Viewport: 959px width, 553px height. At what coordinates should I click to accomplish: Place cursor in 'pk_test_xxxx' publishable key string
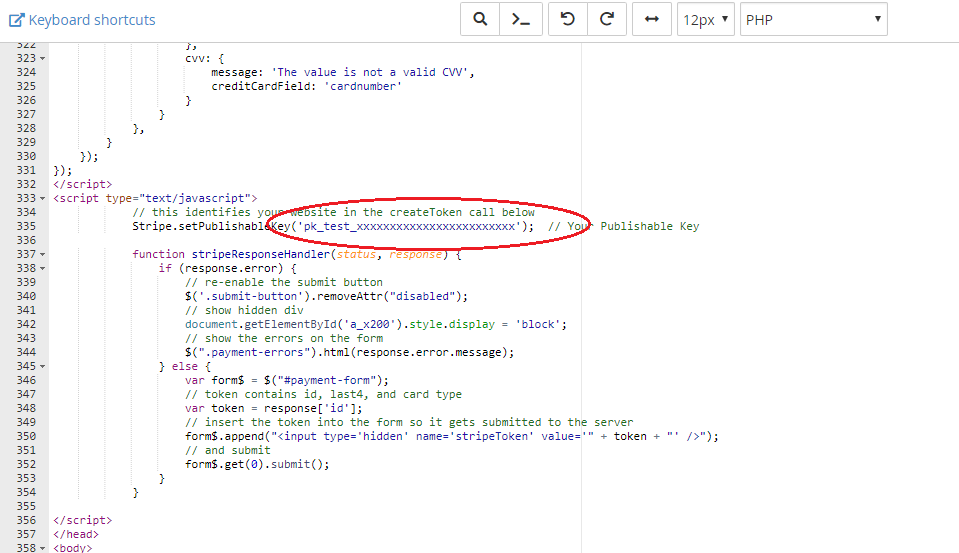pyautogui.click(x=409, y=226)
